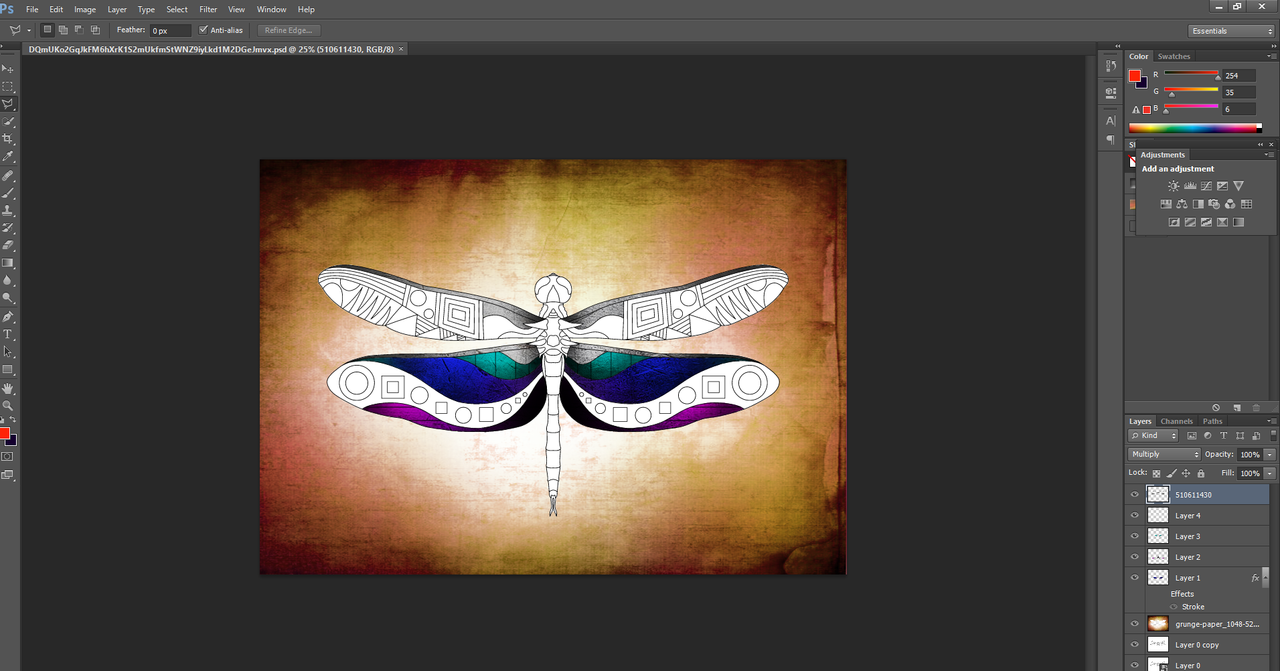Image resolution: width=1280 pixels, height=671 pixels.
Task: Select the Eyedropper tool
Action: (x=8, y=157)
